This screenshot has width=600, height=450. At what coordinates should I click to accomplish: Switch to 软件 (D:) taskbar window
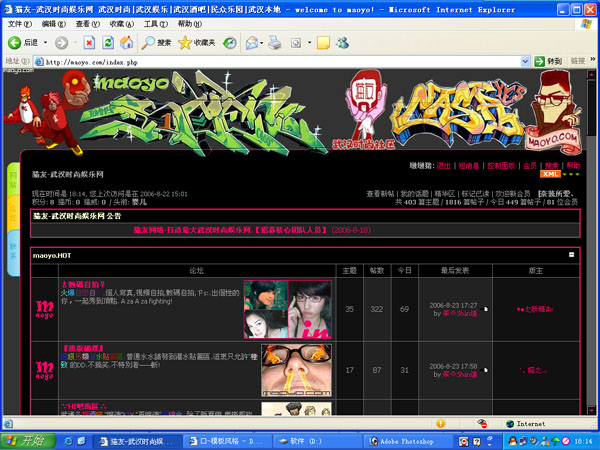tap(317, 441)
